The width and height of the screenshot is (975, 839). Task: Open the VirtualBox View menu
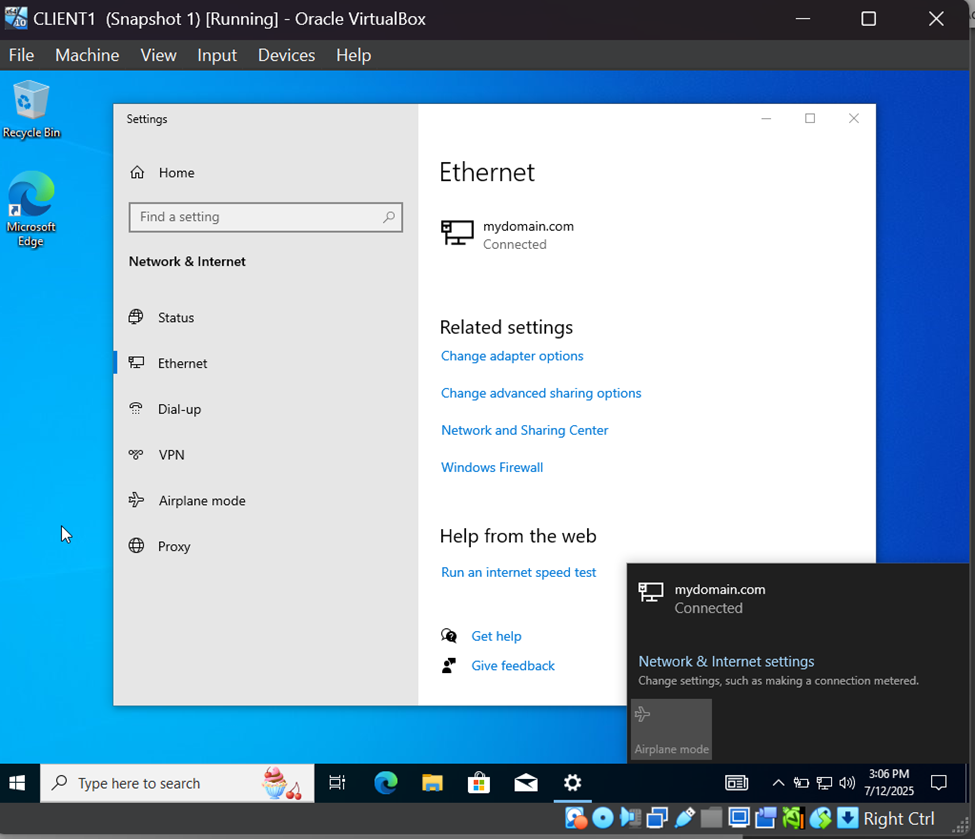pyautogui.click(x=158, y=55)
